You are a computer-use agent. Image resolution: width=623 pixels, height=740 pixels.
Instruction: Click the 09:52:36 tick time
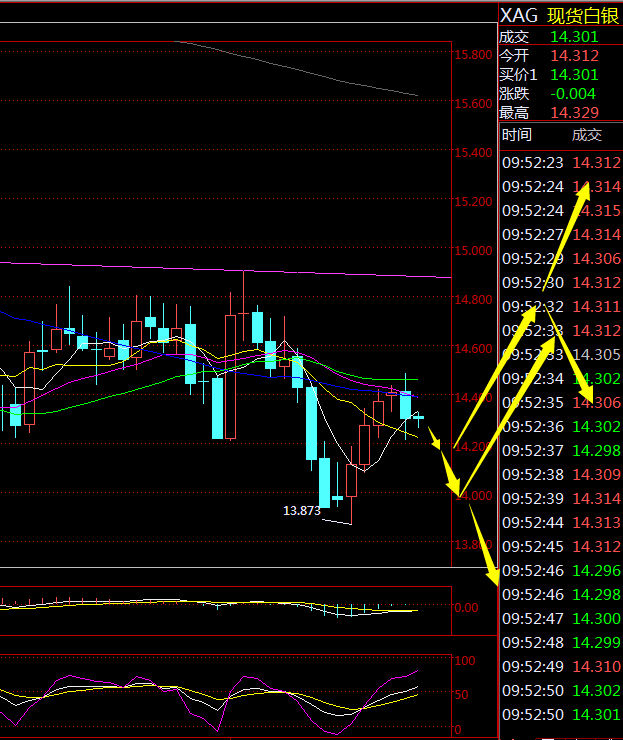533,427
